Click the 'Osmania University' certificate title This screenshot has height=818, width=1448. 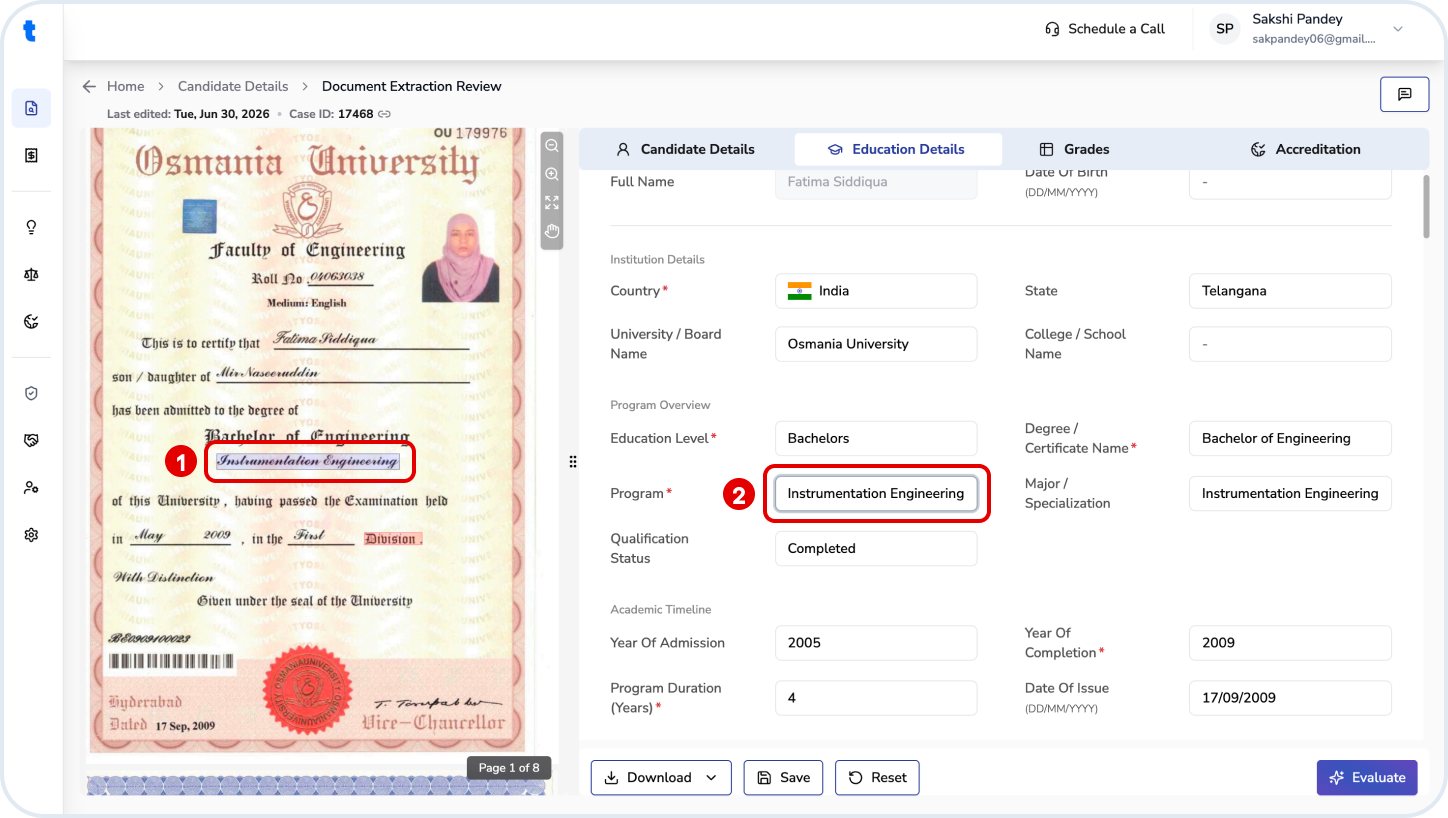pyautogui.click(x=307, y=161)
